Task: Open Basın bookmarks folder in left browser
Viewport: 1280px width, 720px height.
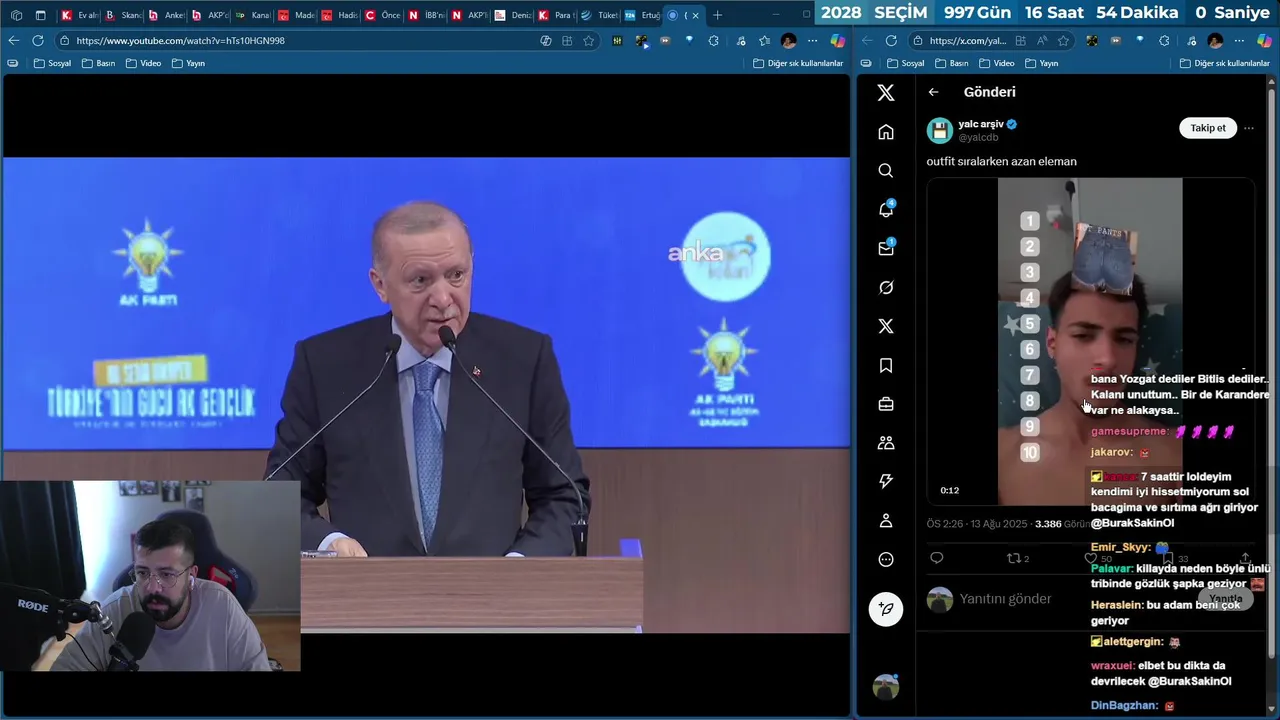Action: [98, 63]
